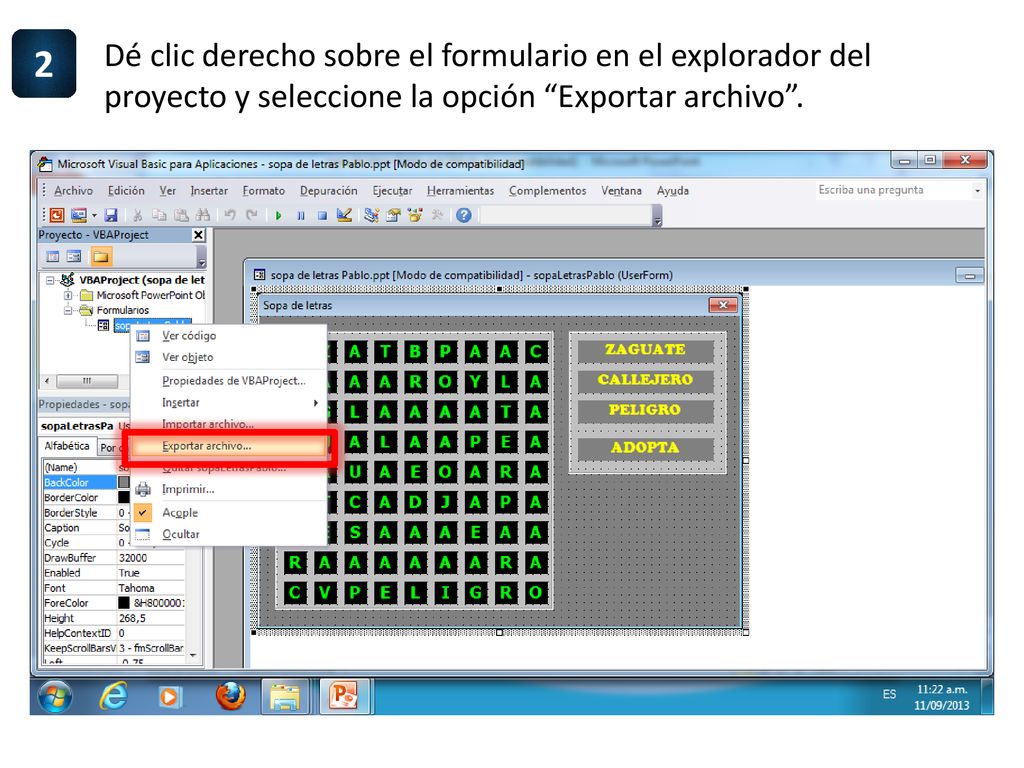
Task: Open the Ayuda menu
Action: pyautogui.click(x=673, y=191)
